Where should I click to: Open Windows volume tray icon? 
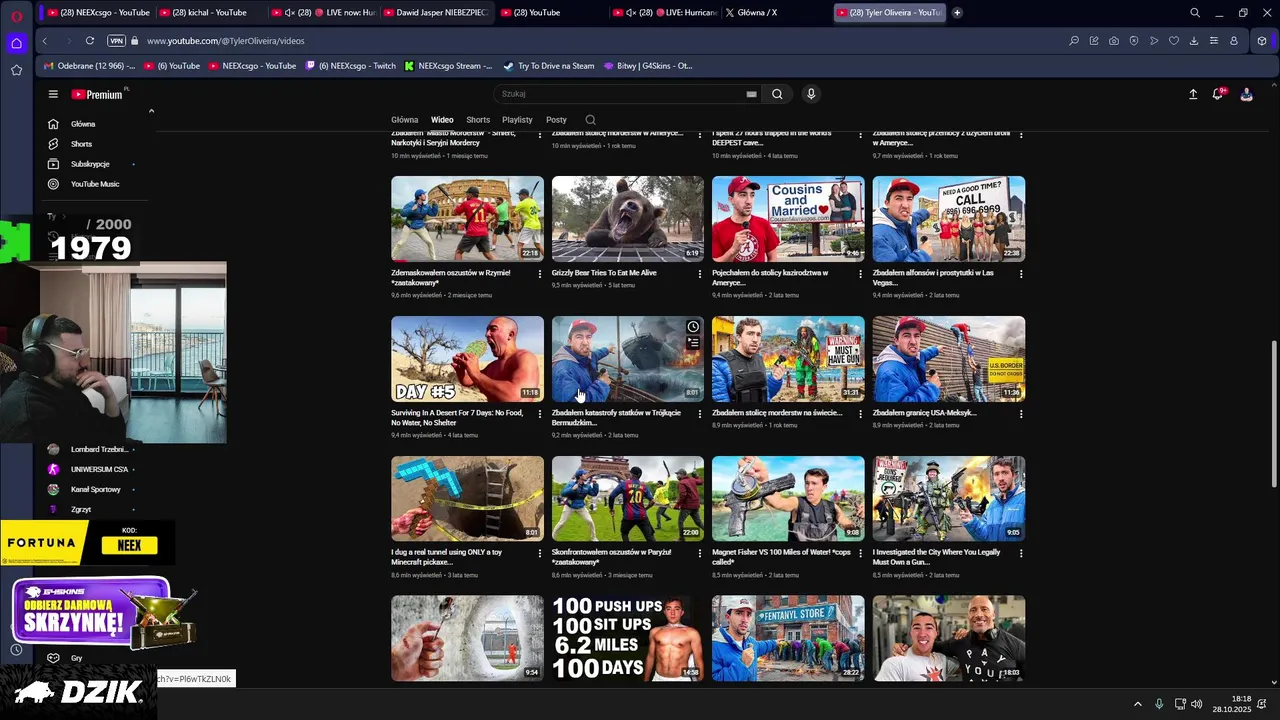pos(1196,704)
